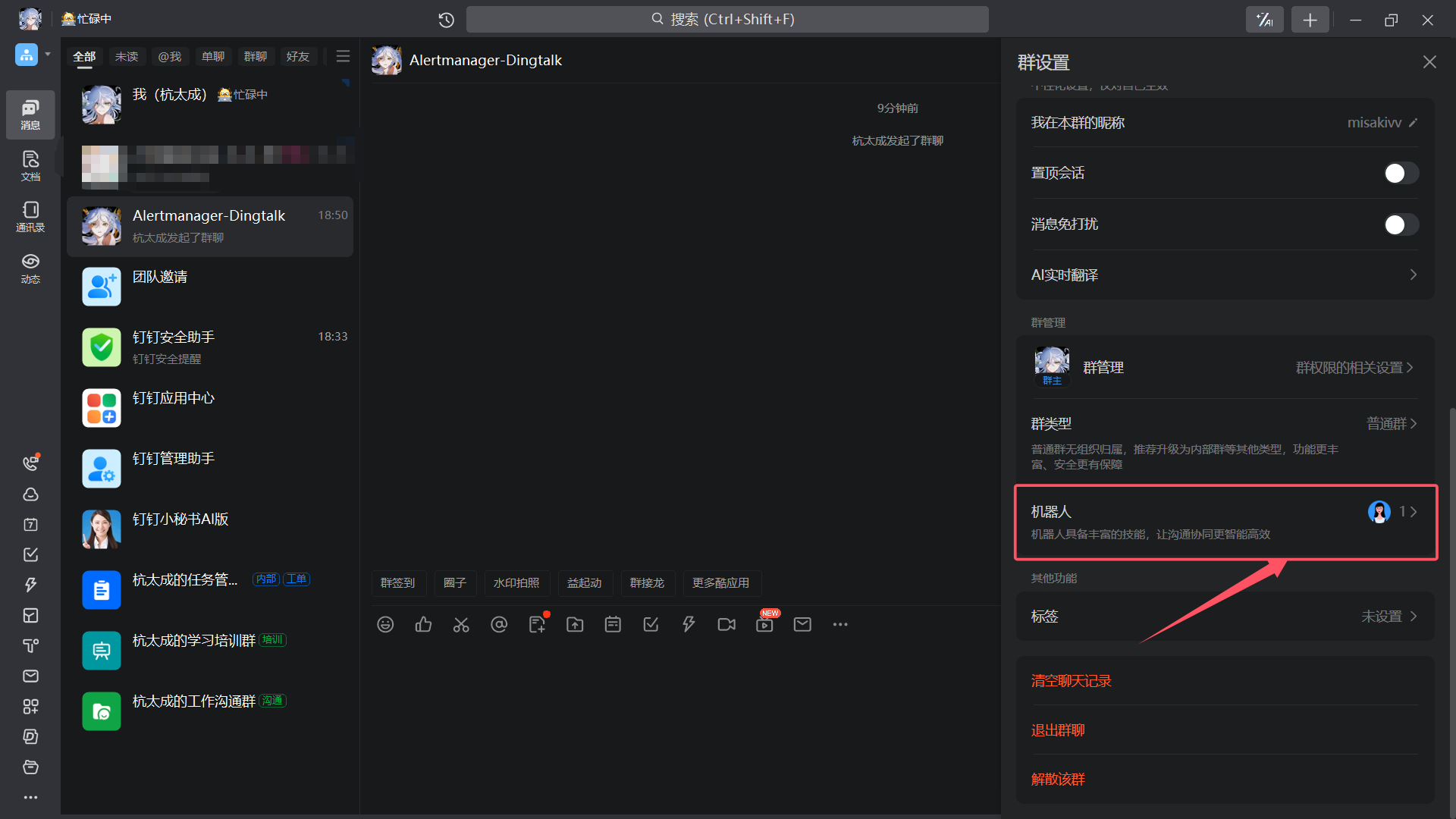Click the scissors screenshot icon

click(x=461, y=624)
